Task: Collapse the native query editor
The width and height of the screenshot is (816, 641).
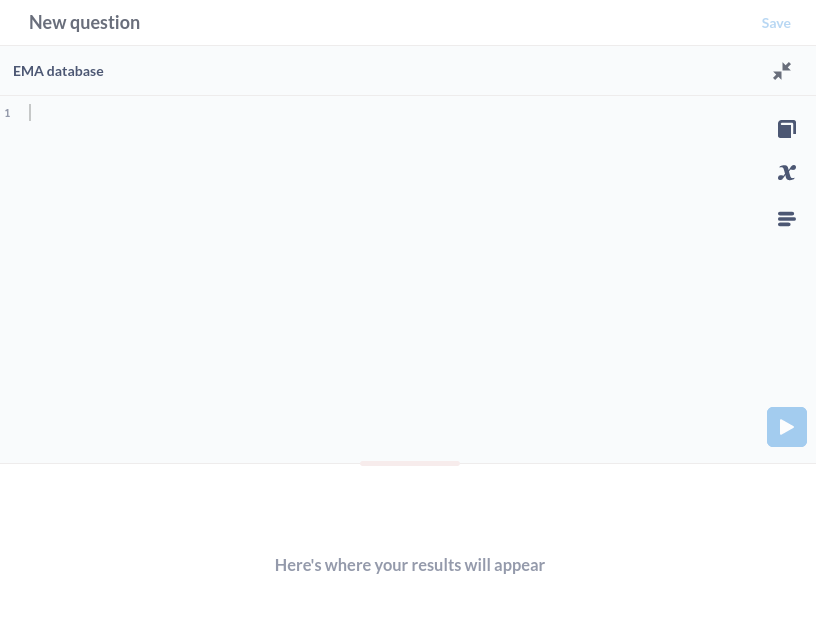Action: coord(782,71)
